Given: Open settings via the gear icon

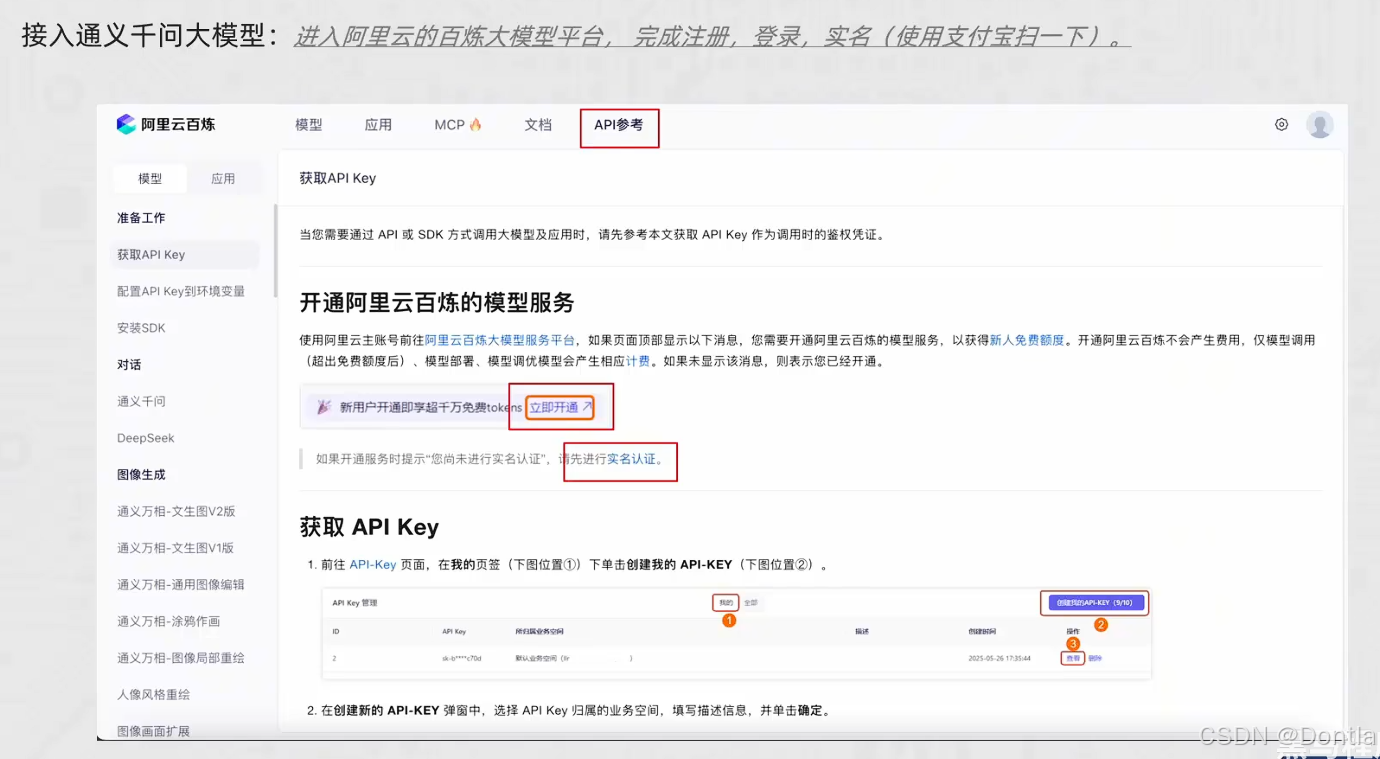Looking at the screenshot, I should click(x=1281, y=124).
